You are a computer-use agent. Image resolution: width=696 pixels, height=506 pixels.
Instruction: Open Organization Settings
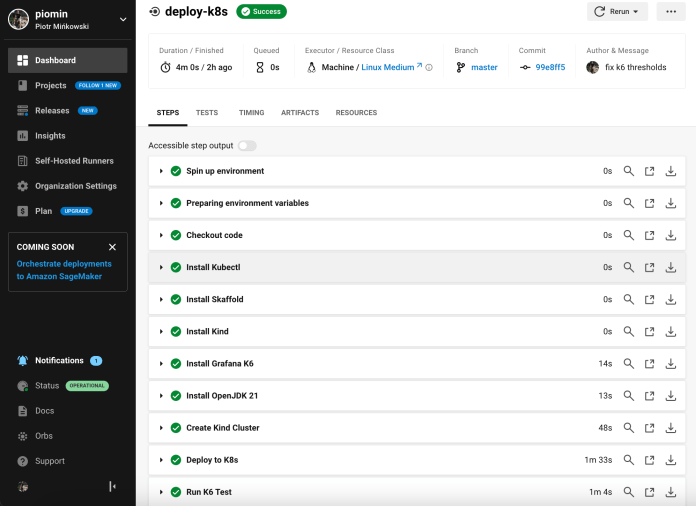pyautogui.click(x=67, y=186)
